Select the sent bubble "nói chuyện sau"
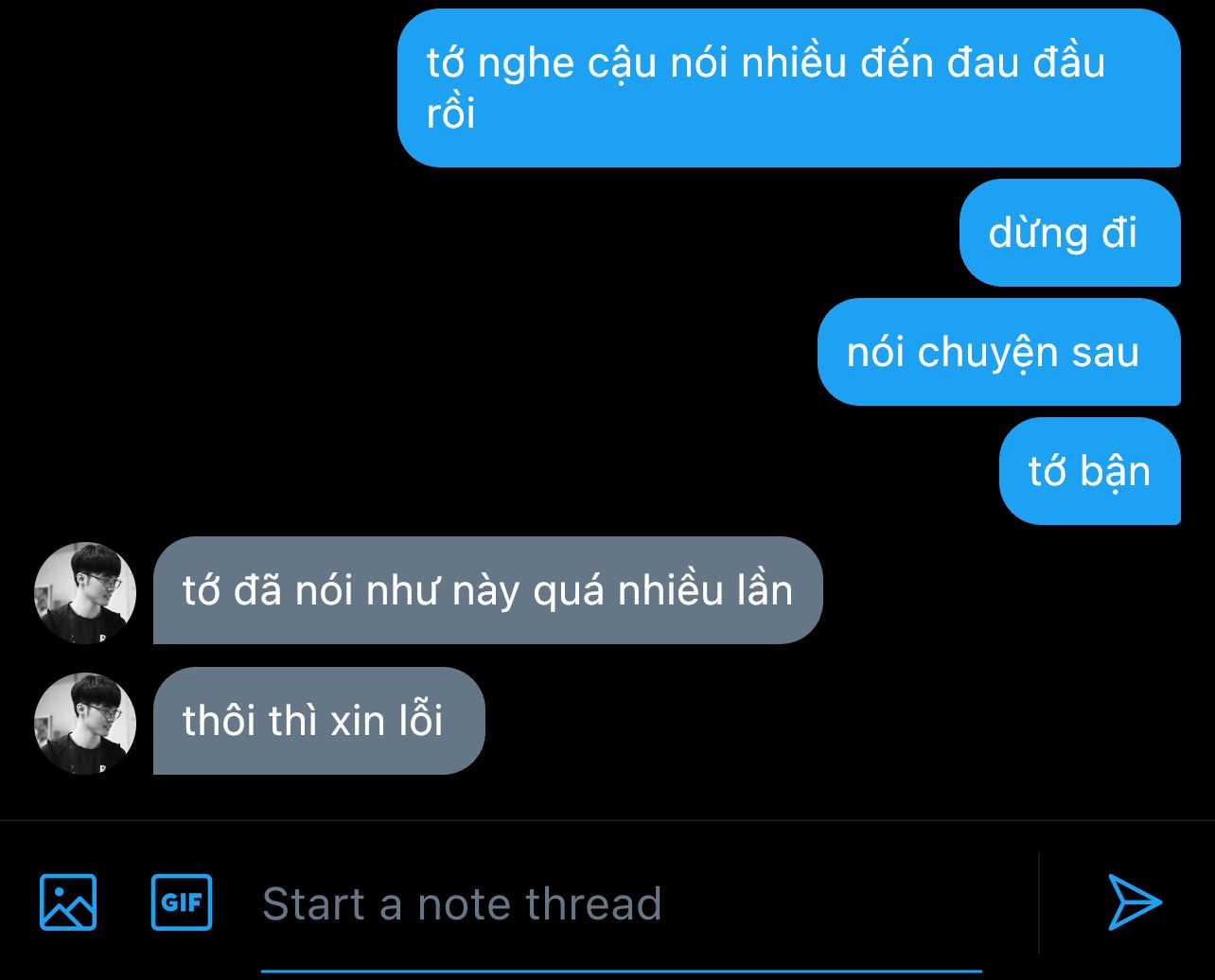The height and width of the screenshot is (980, 1215). pos(999,352)
